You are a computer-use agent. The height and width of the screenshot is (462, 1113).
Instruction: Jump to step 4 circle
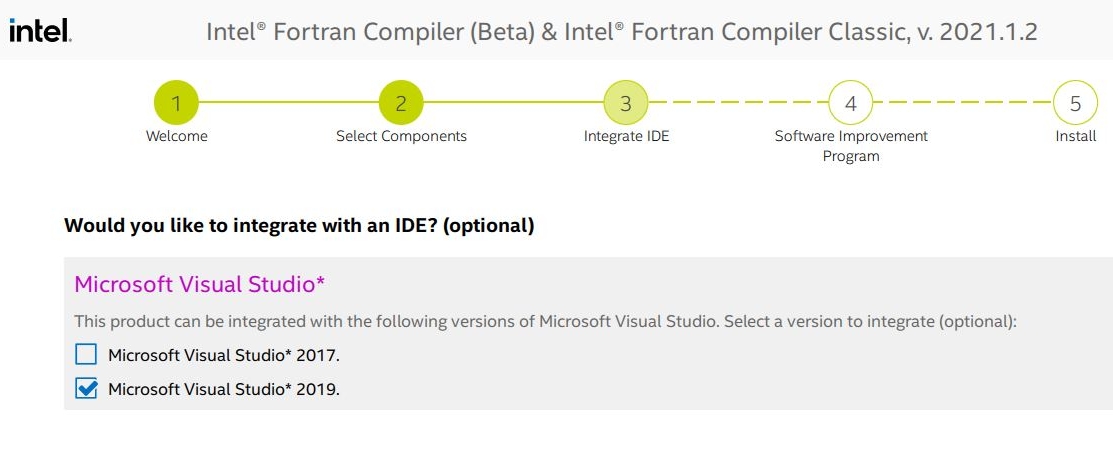click(850, 103)
